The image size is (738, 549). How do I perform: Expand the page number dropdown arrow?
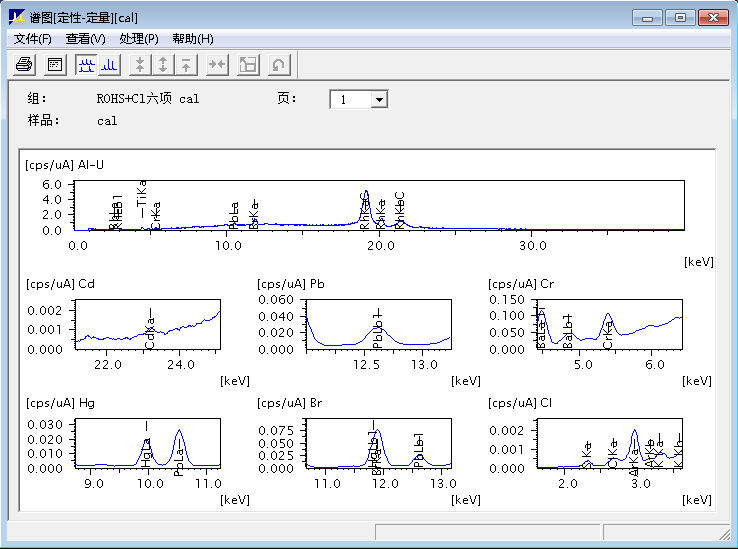click(x=379, y=100)
